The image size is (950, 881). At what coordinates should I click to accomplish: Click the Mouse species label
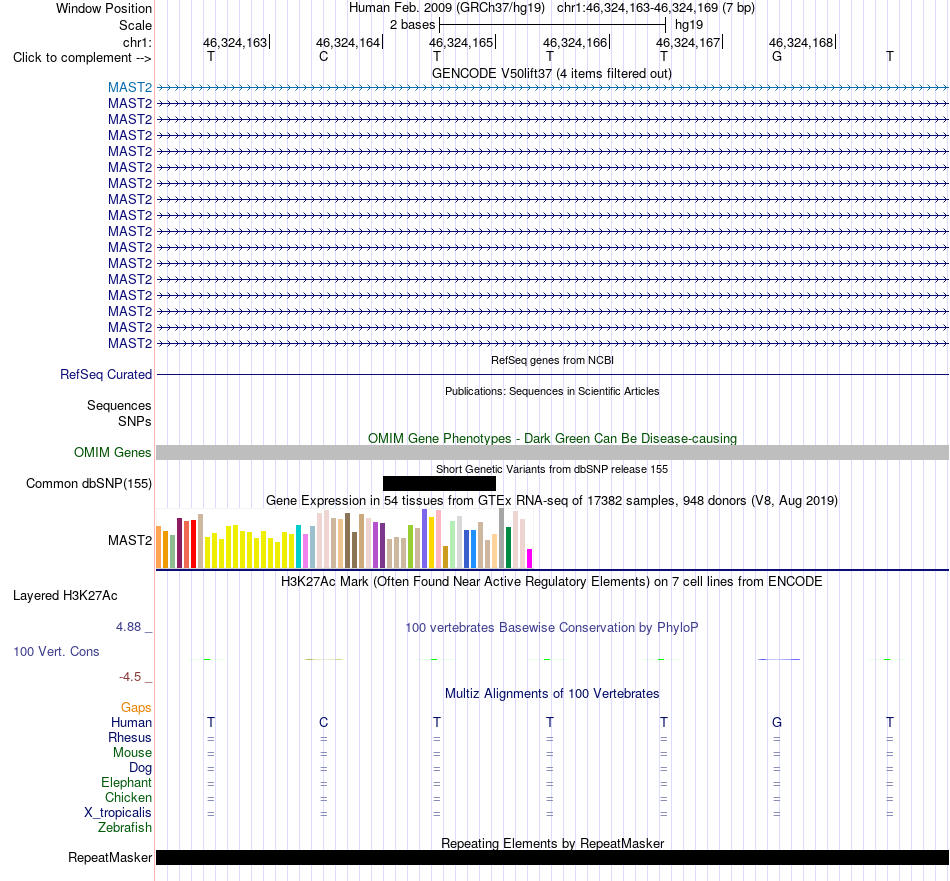132,753
